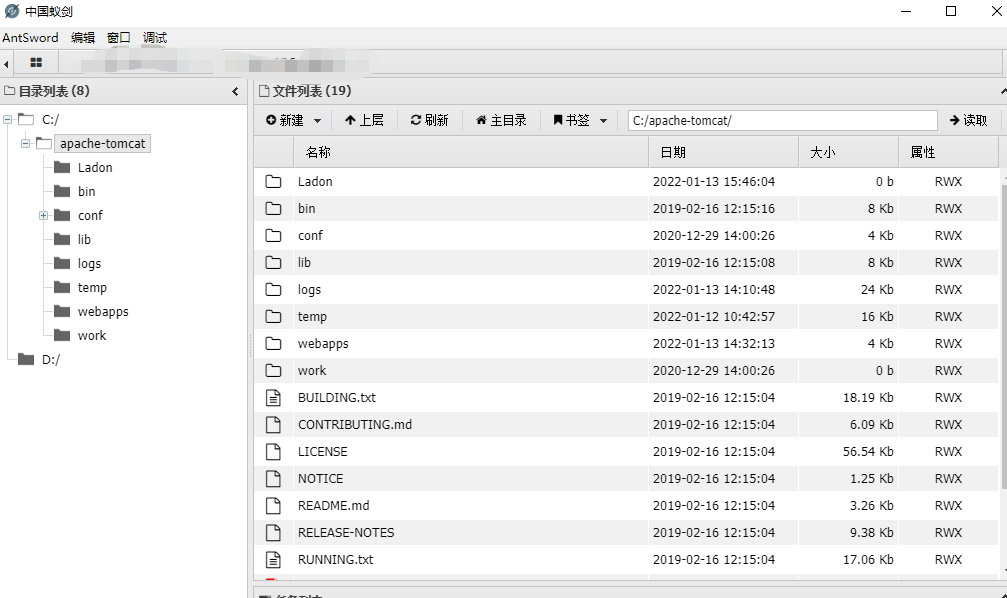Open the 书签 (Bookmarks) dropdown
This screenshot has width=1007, height=598.
581,120
